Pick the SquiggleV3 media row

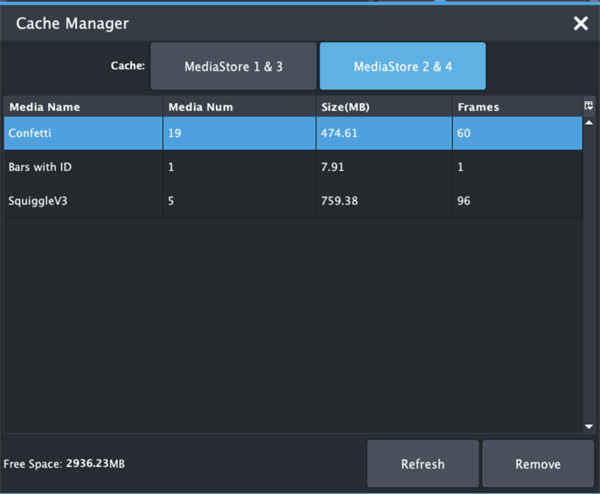tap(83, 201)
